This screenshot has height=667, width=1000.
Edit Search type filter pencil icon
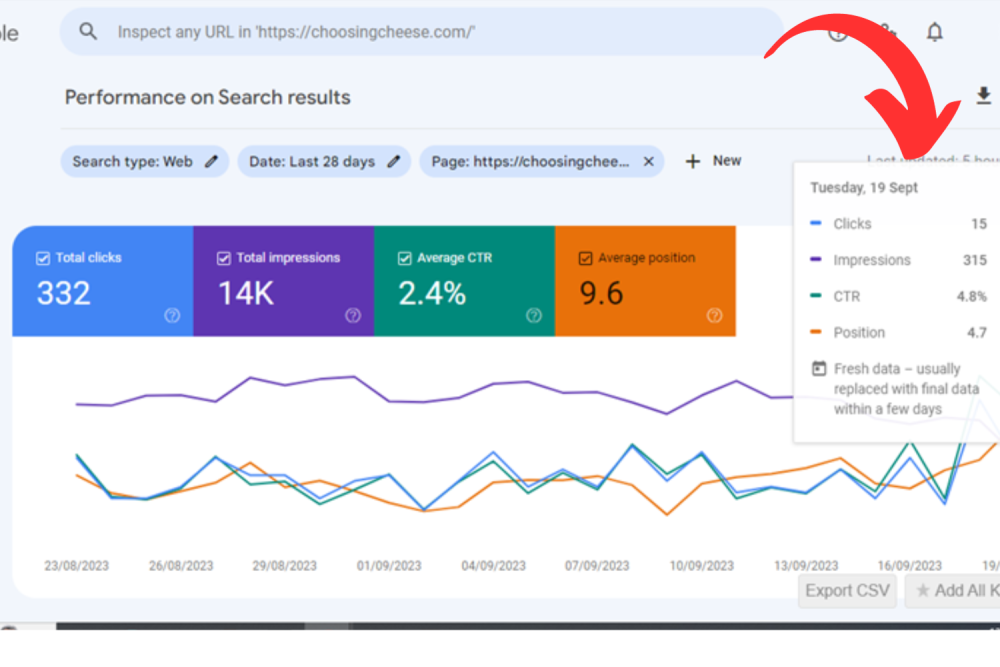pyautogui.click(x=211, y=161)
